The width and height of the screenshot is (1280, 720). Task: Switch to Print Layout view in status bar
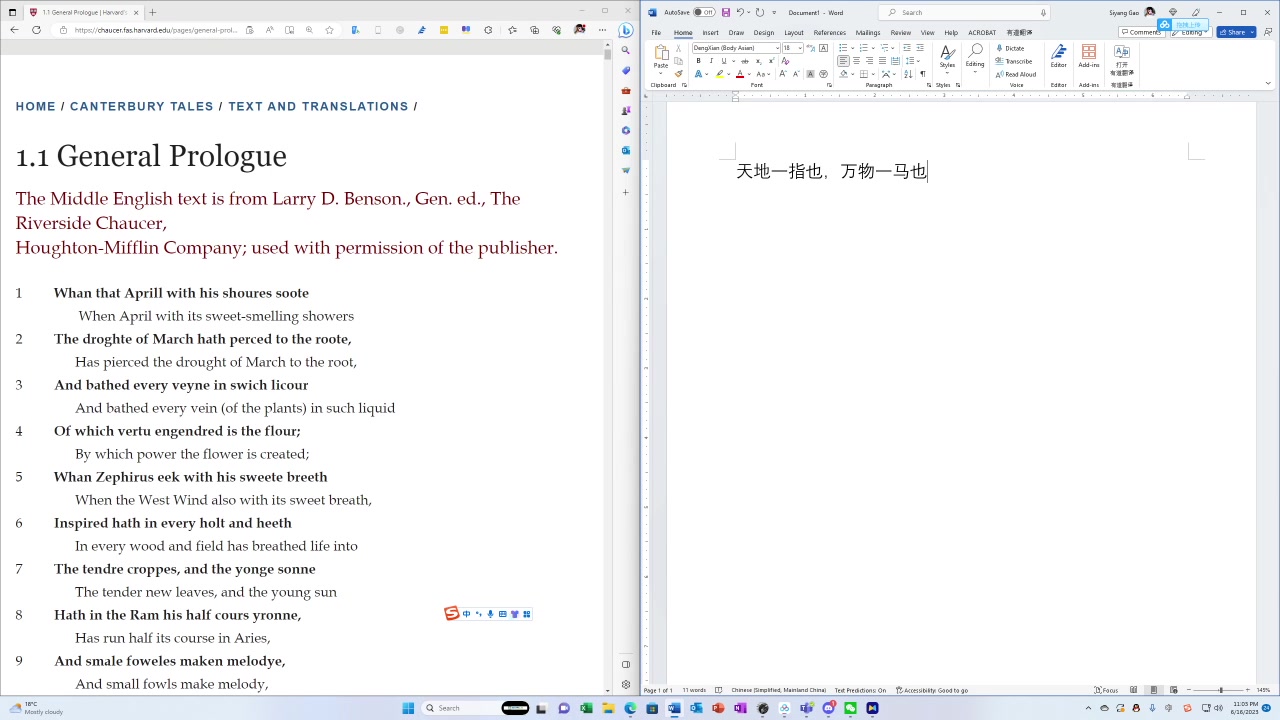tap(1153, 690)
